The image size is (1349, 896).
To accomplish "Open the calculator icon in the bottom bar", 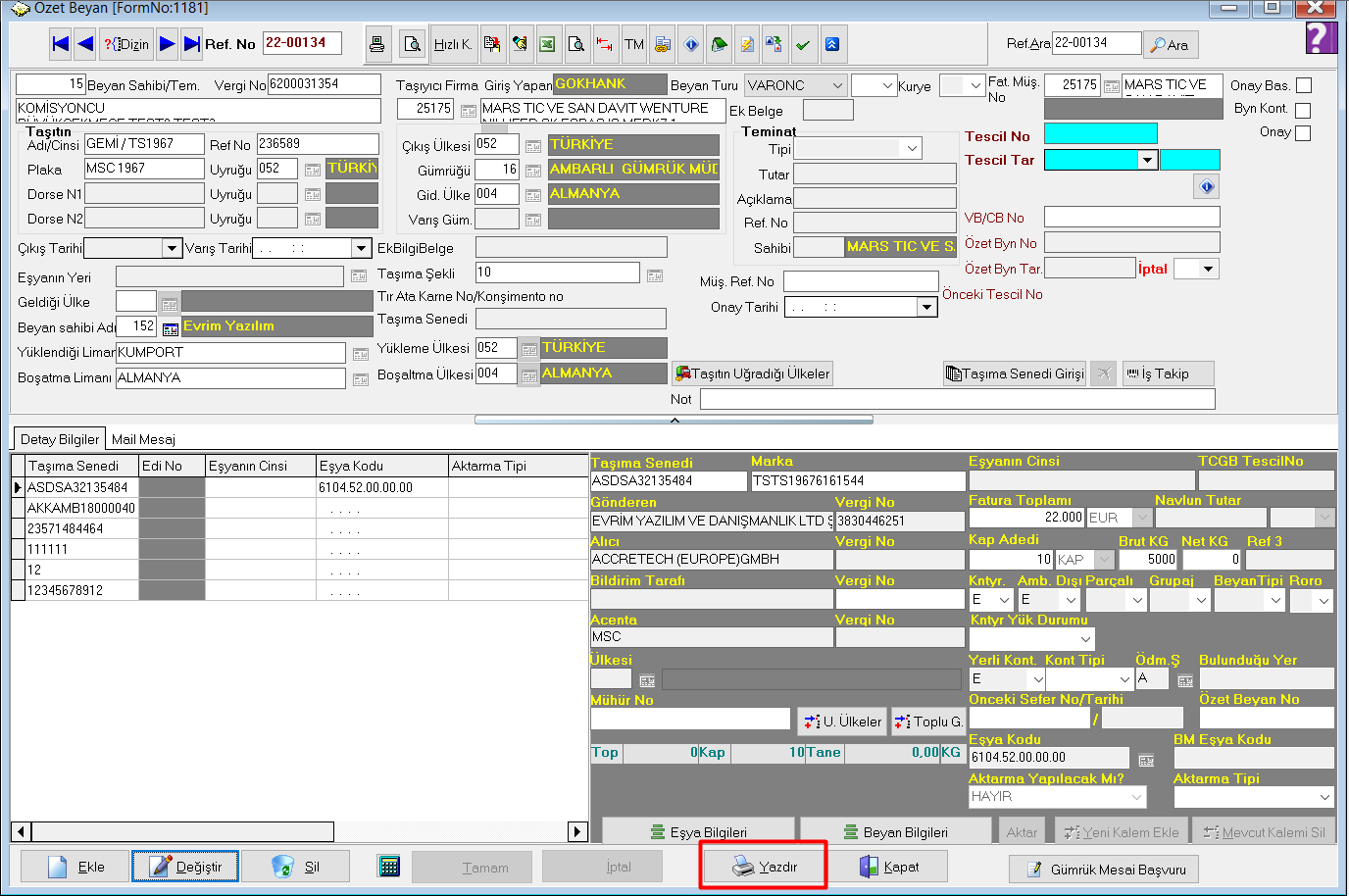I will coord(389,867).
